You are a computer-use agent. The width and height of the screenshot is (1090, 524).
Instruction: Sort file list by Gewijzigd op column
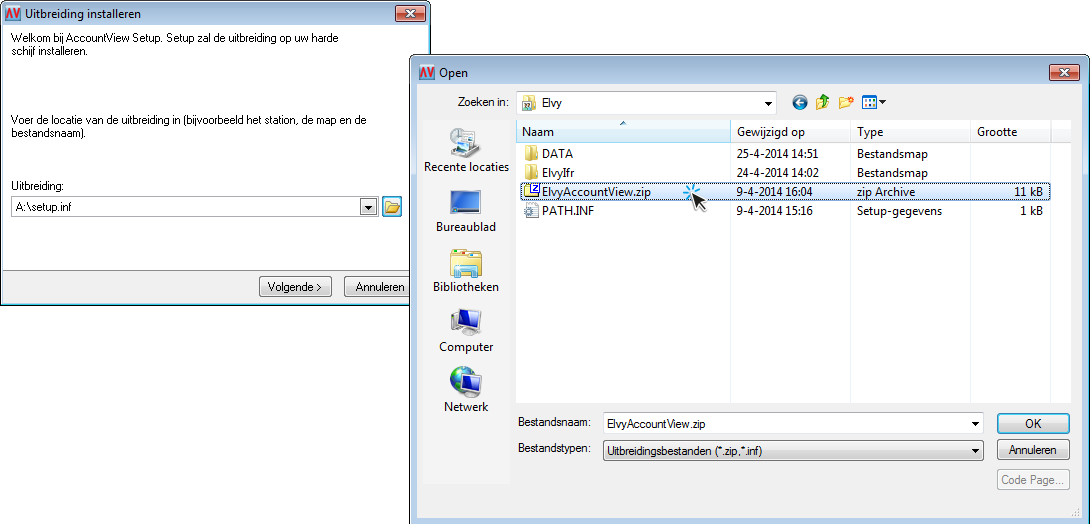point(791,131)
